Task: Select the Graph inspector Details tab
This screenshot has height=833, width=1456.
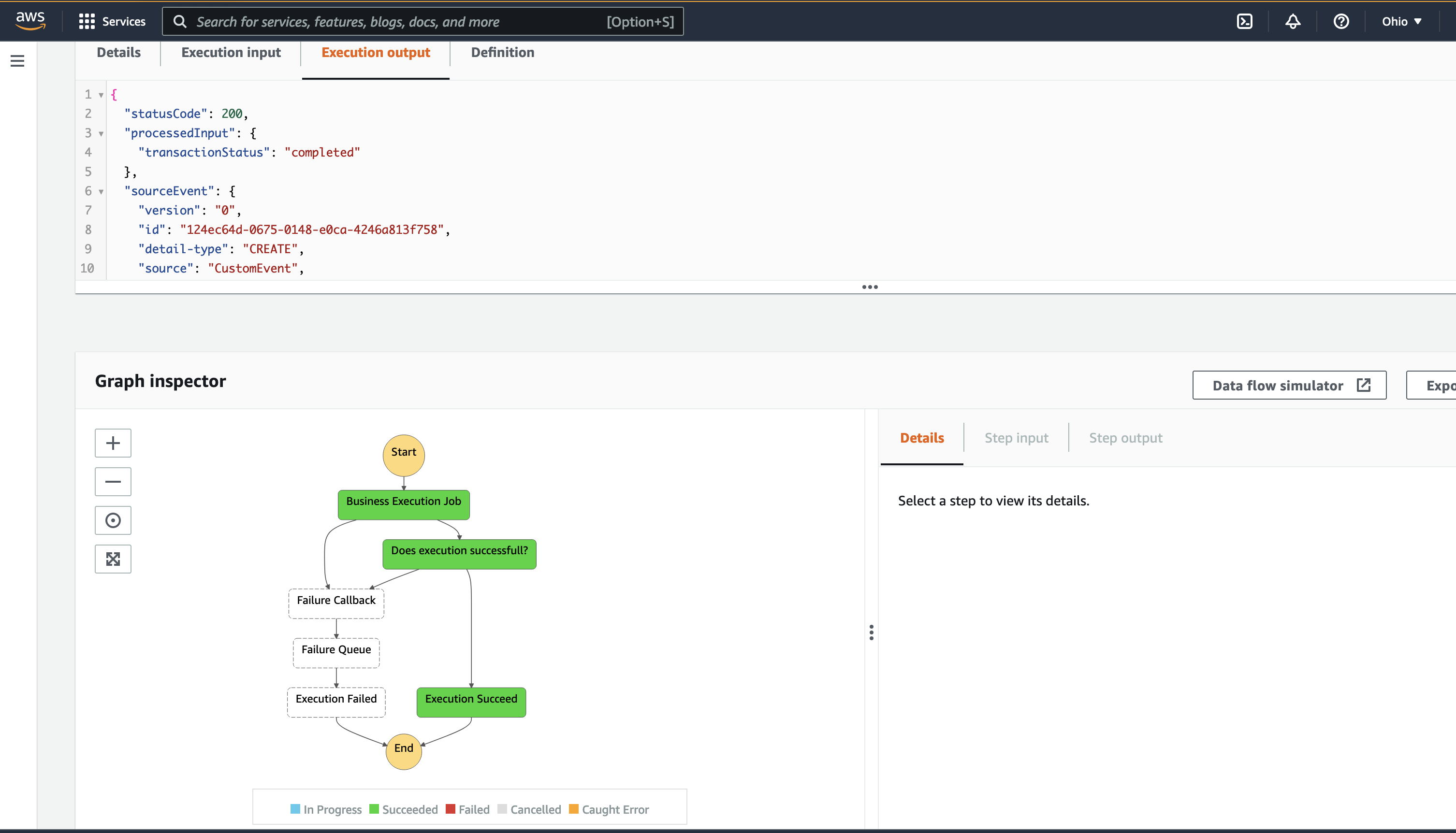Action: [x=922, y=438]
